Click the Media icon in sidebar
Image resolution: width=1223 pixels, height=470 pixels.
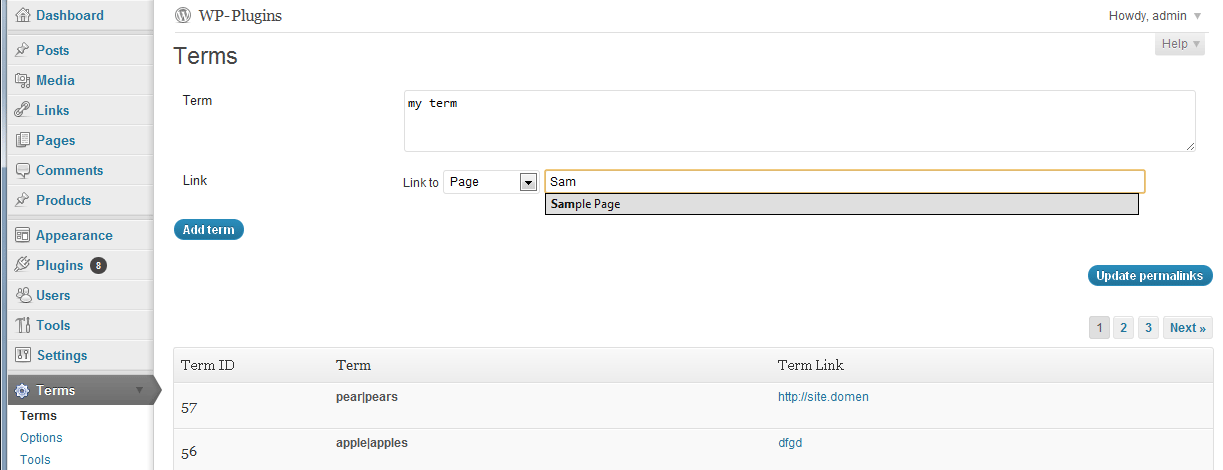point(22,80)
